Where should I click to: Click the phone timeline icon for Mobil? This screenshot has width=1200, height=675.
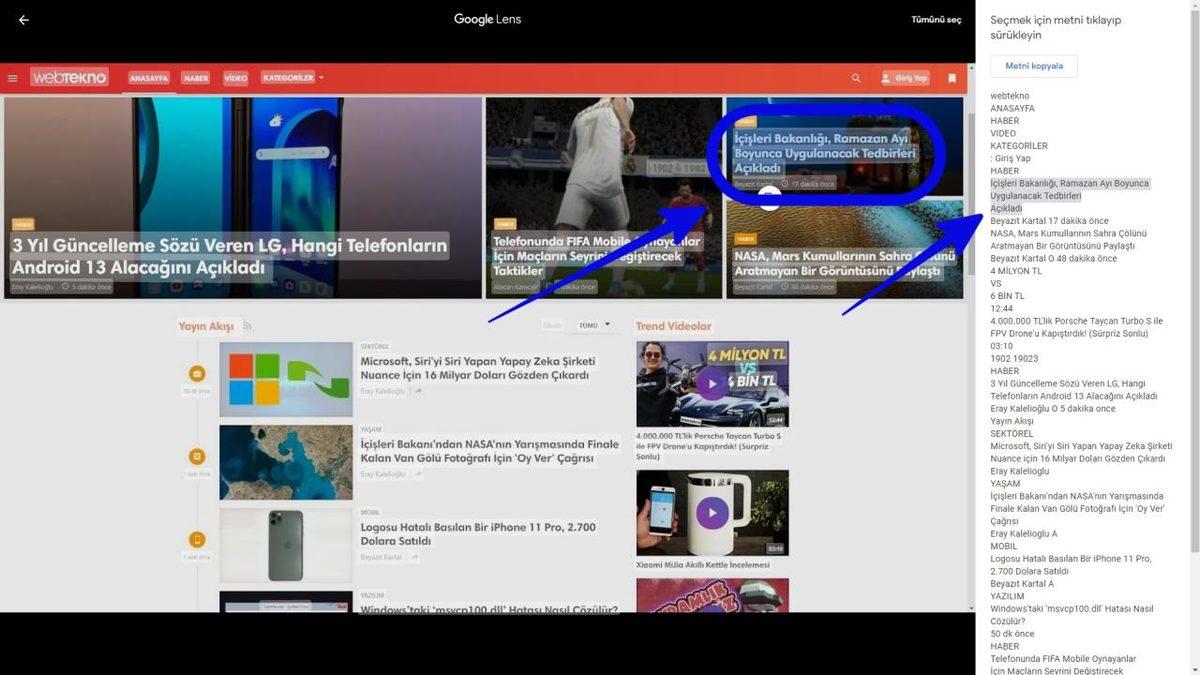tap(197, 540)
